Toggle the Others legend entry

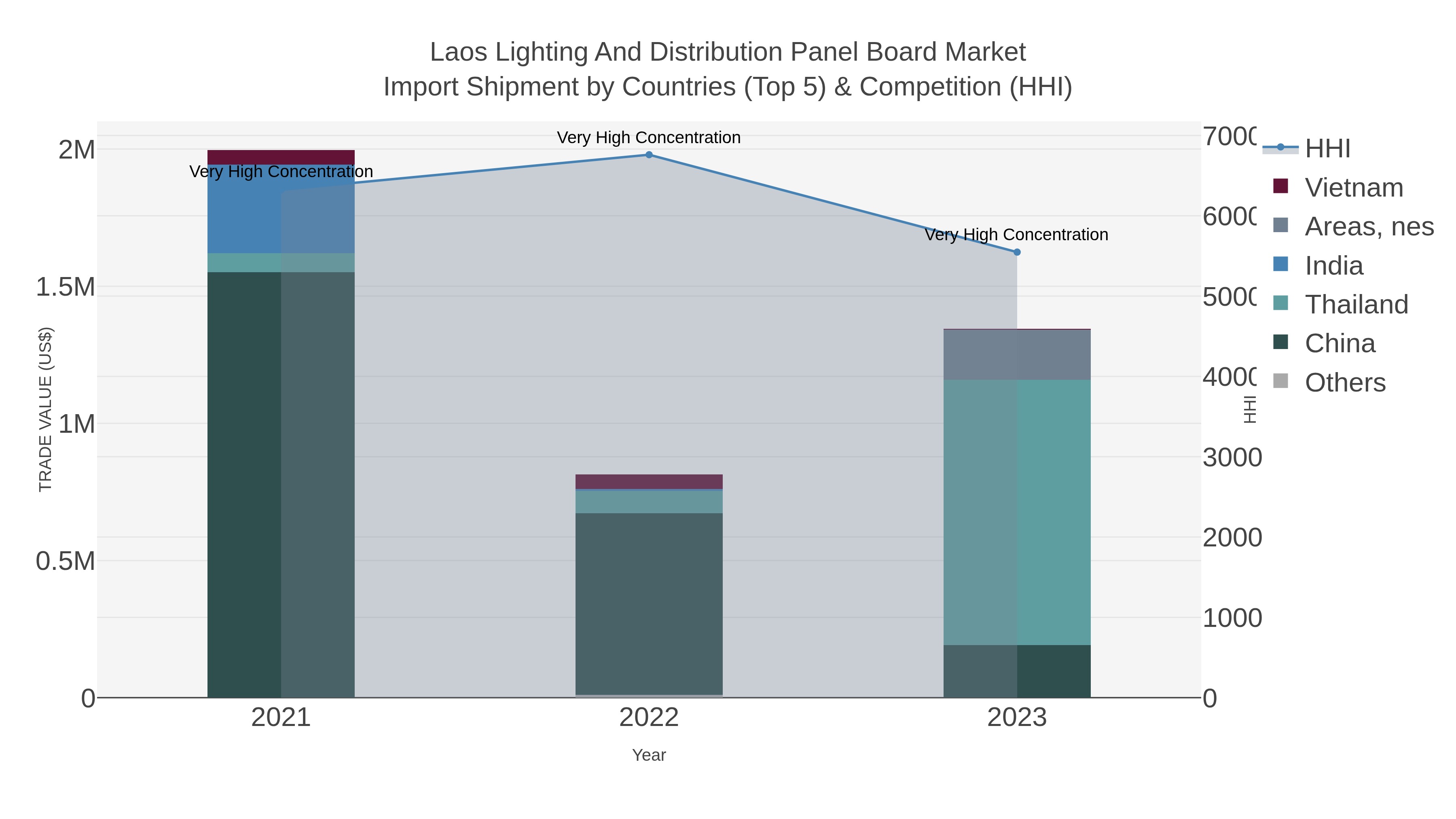tap(1329, 382)
